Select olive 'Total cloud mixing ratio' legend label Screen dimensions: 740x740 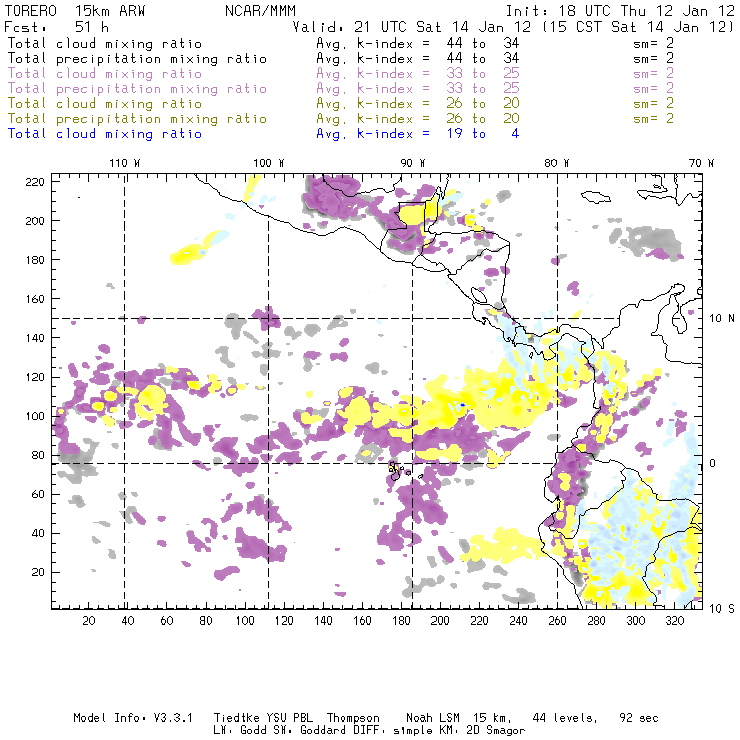tap(105, 103)
